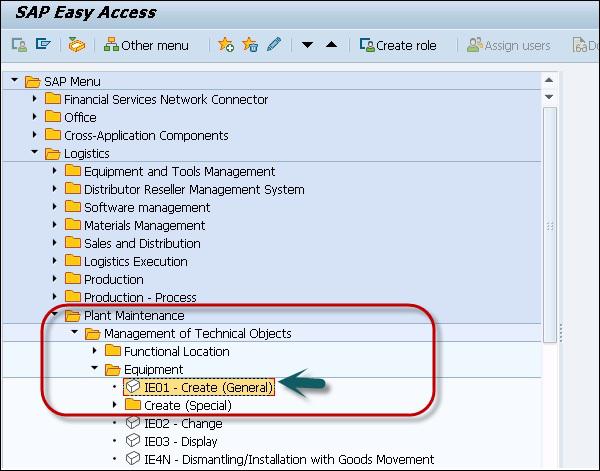Select the Plant Maintenance tree label
The height and width of the screenshot is (471, 600).
[134, 316]
